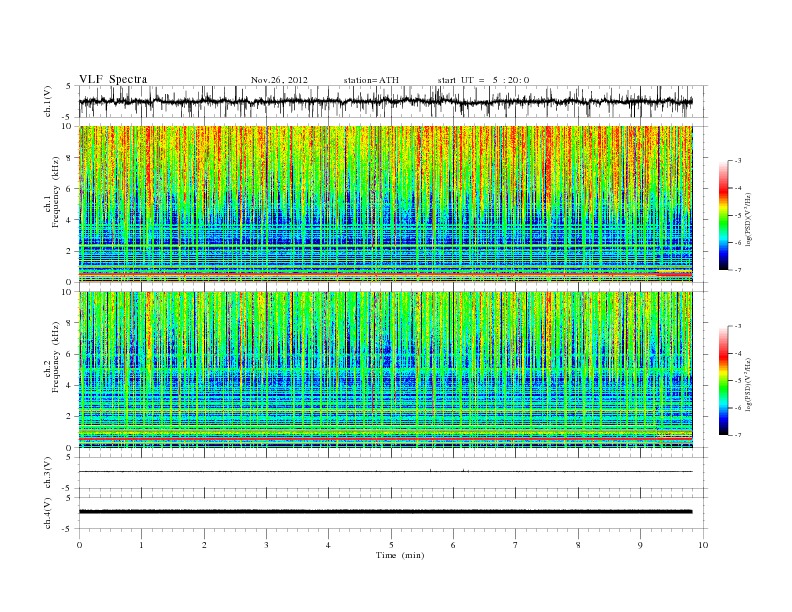Click the "9" minute time tick label

(x=640, y=545)
